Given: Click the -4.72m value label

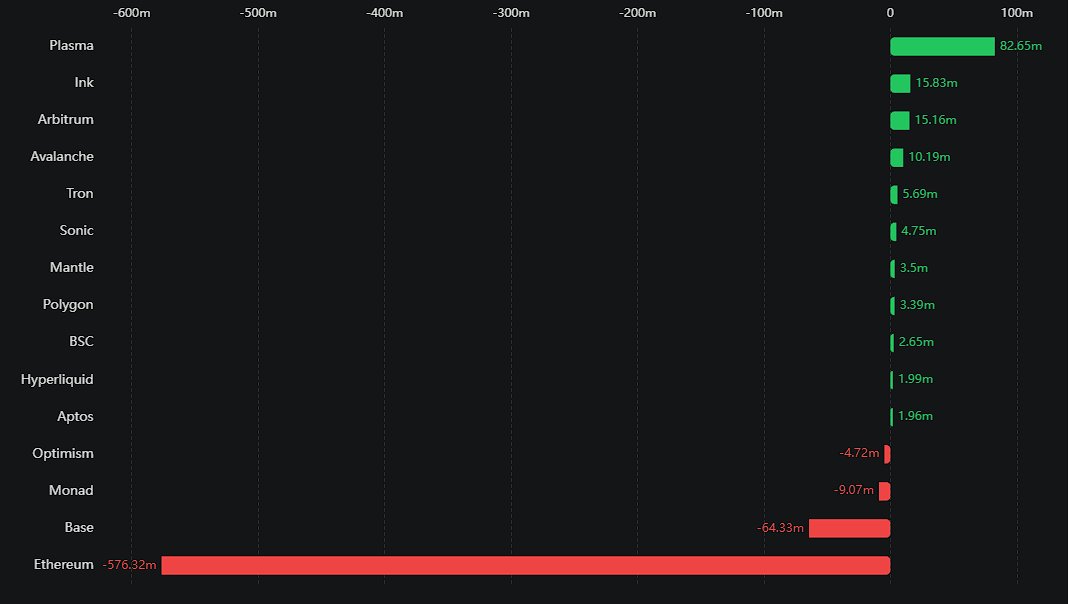Looking at the screenshot, I should (859, 453).
